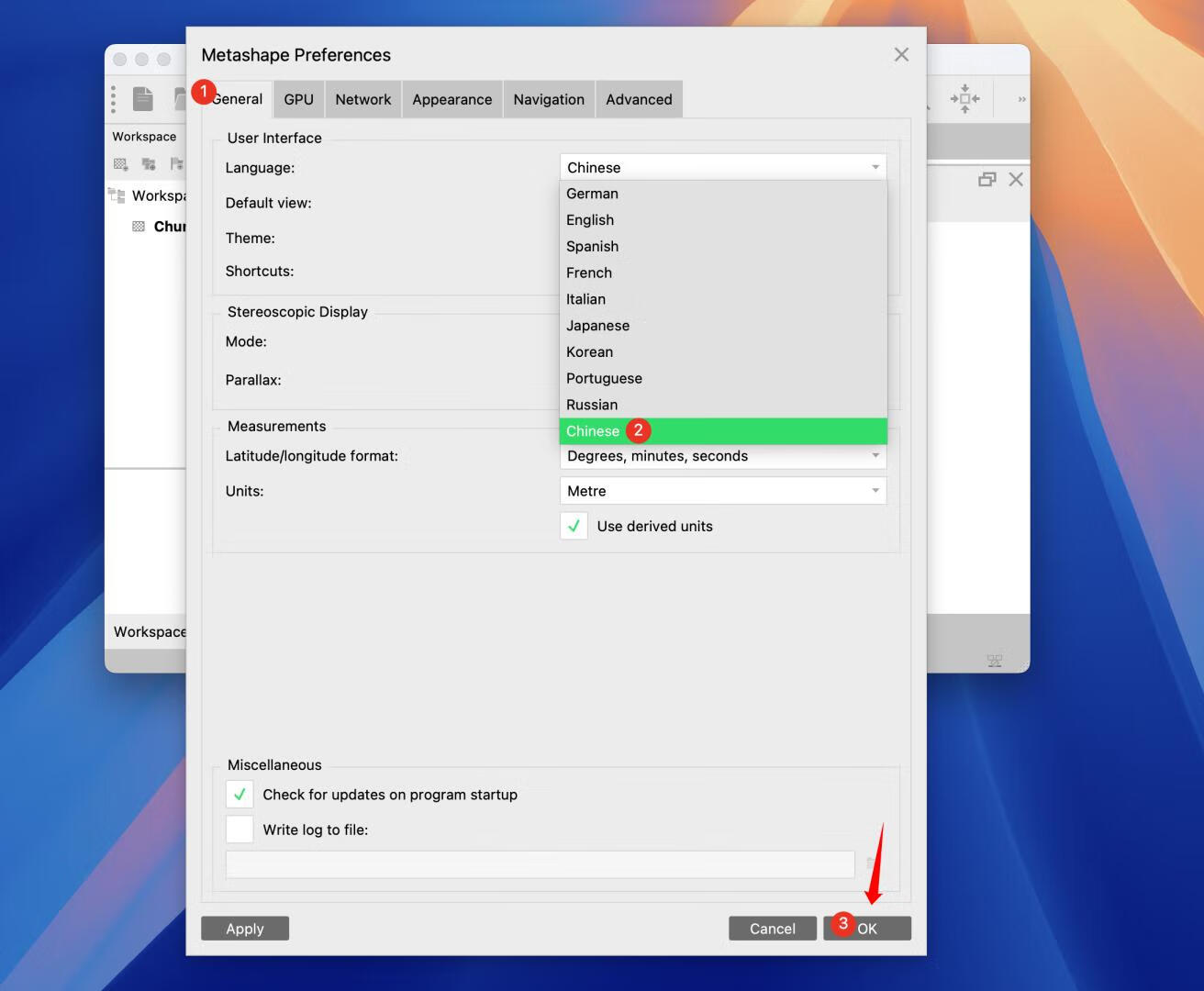1204x991 pixels.
Task: Open the Advanced tab
Action: pos(639,99)
